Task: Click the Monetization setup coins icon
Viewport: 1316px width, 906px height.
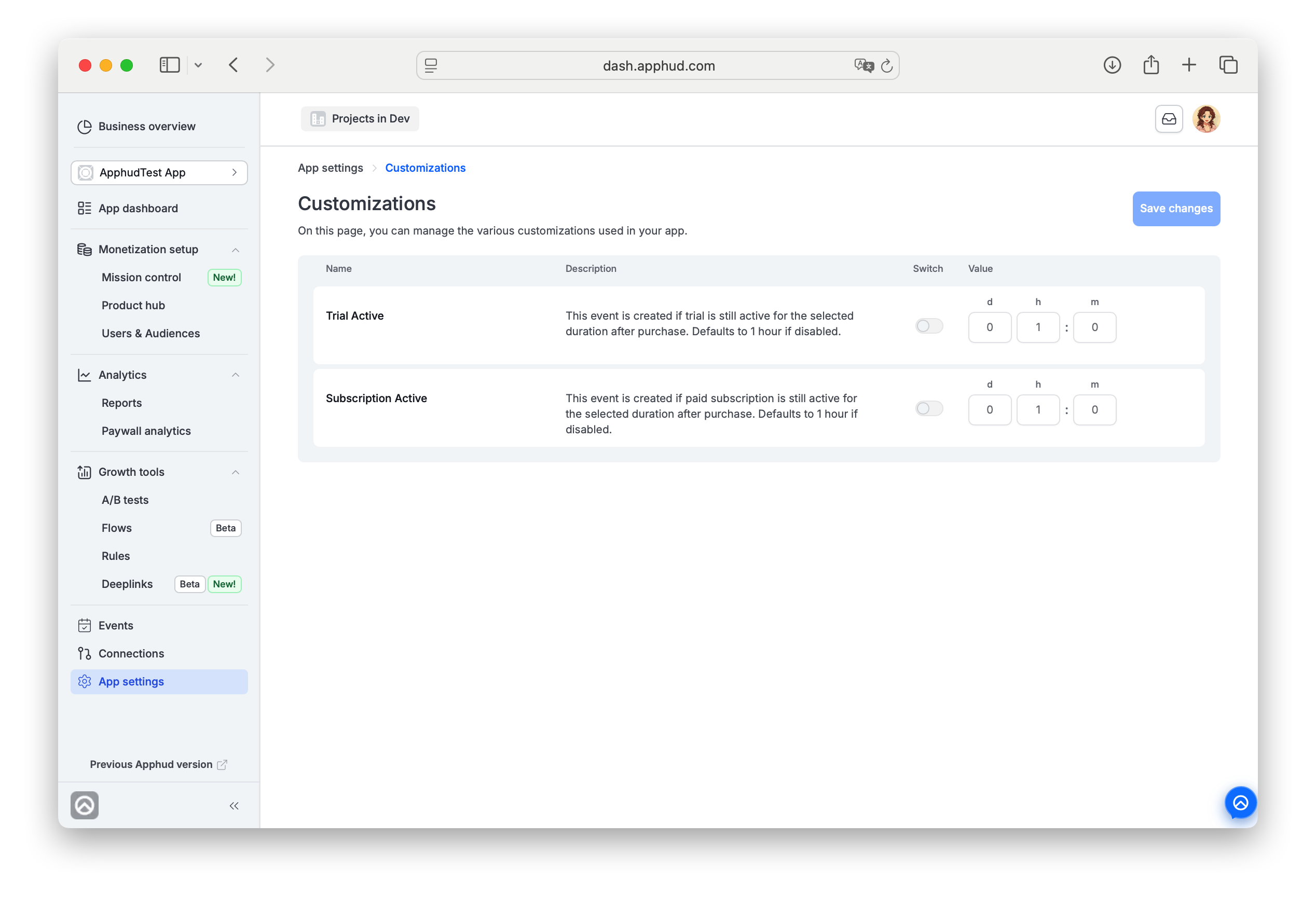Action: [x=85, y=250]
